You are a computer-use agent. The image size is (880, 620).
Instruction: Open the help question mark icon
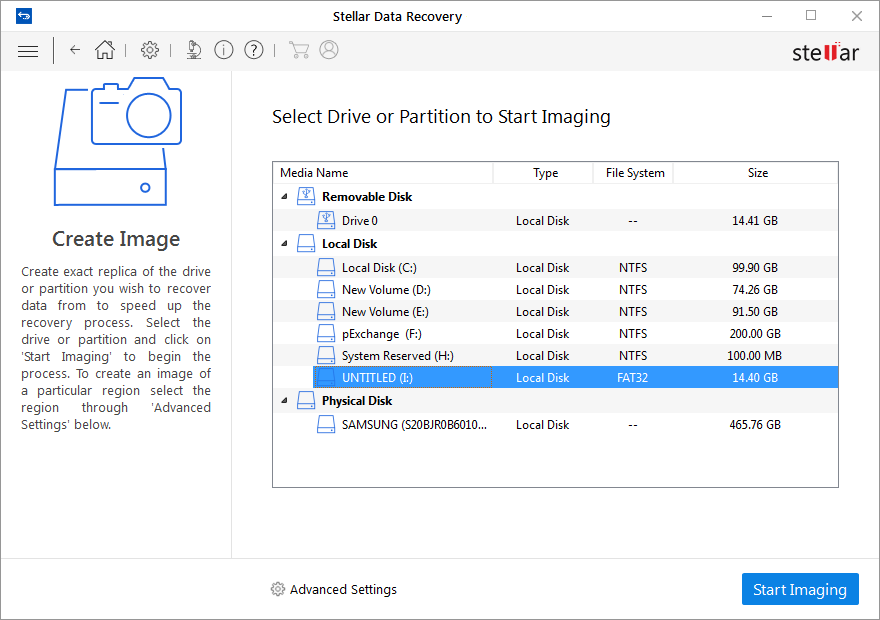pos(254,50)
